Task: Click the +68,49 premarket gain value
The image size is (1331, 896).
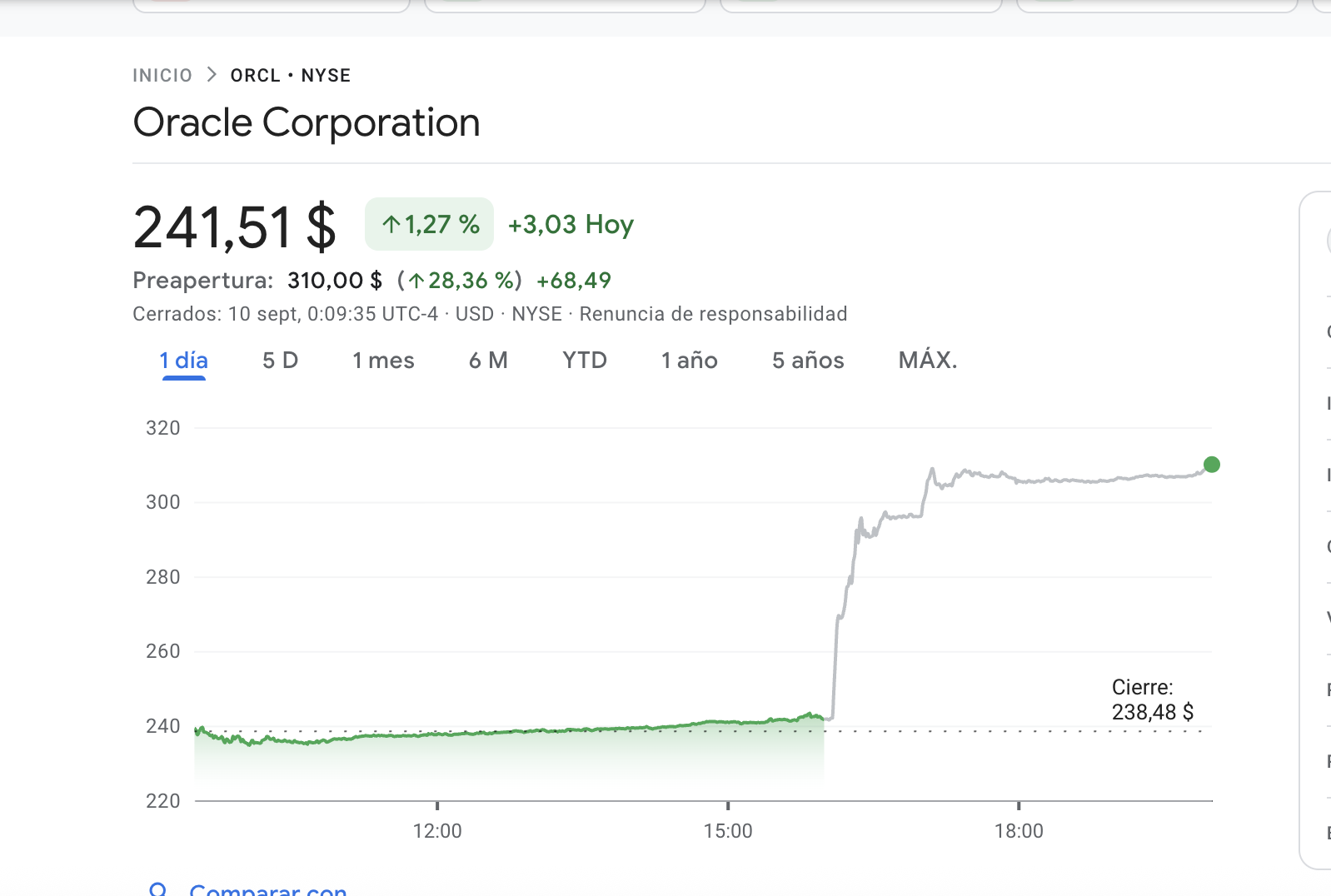Action: click(574, 281)
